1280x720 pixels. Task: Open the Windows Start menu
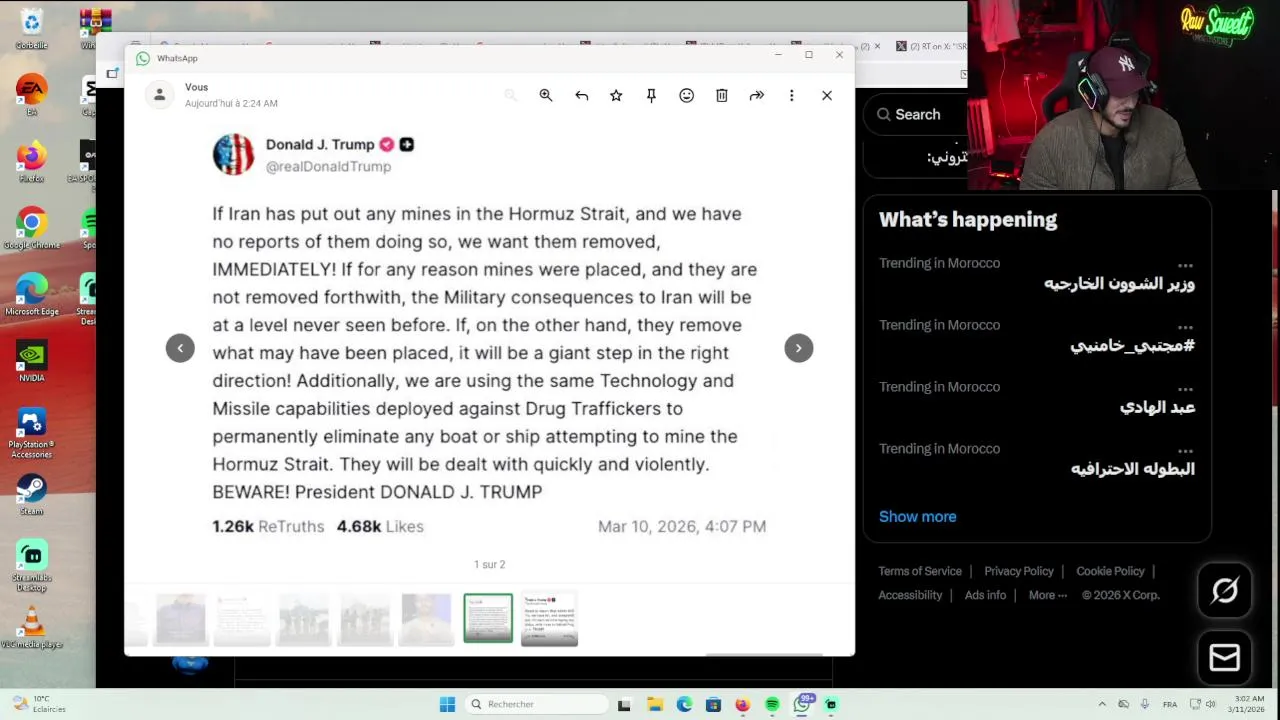point(447,704)
